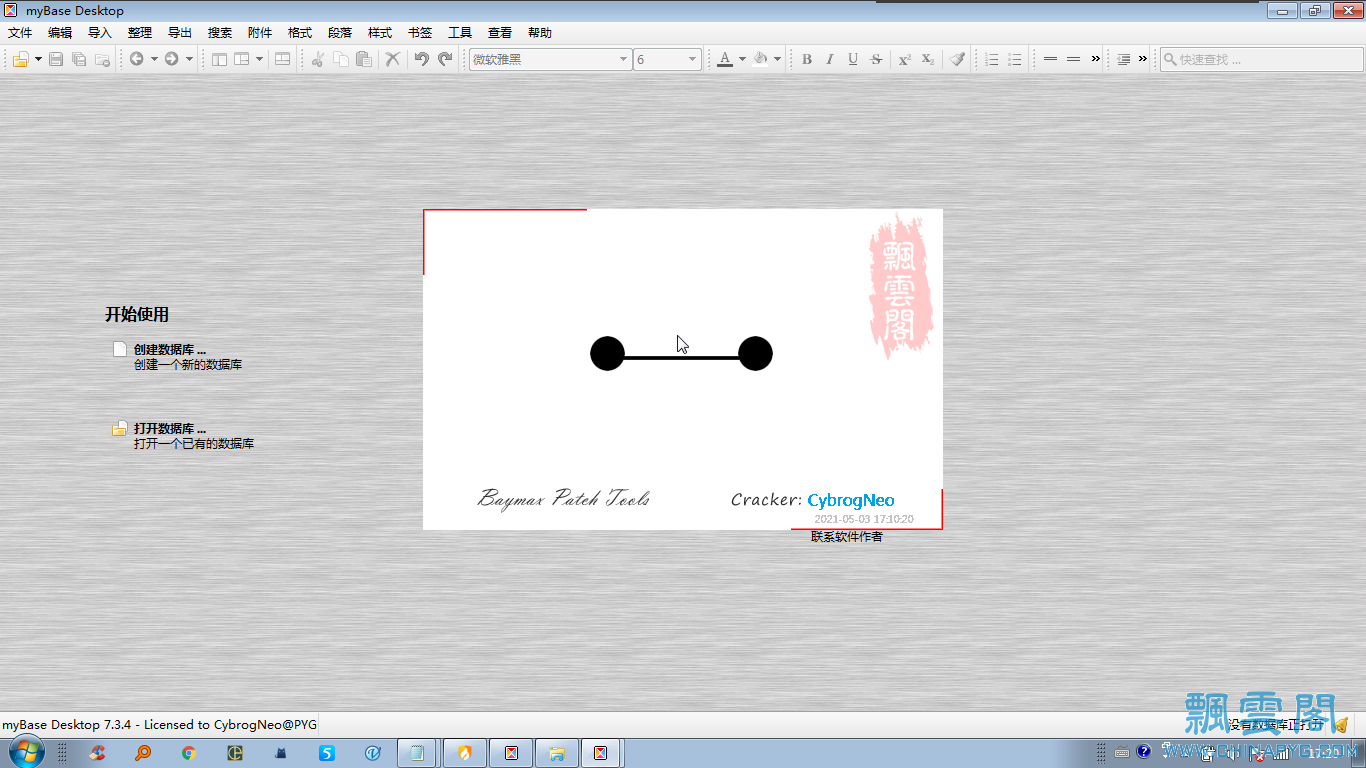
Task: Open Chrome from the taskbar
Action: [189, 753]
